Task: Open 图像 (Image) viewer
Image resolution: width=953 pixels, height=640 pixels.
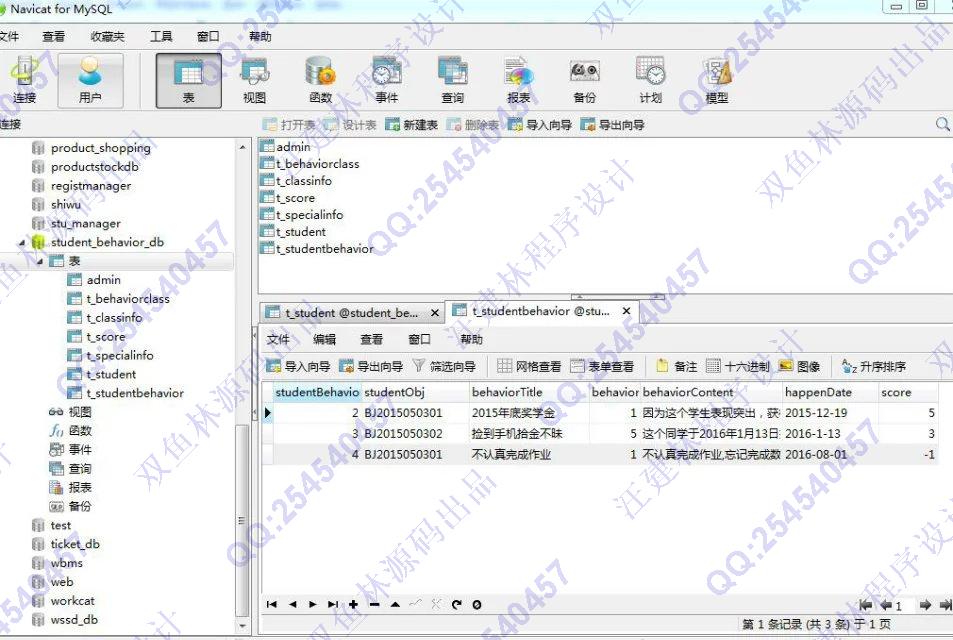Action: click(799, 366)
